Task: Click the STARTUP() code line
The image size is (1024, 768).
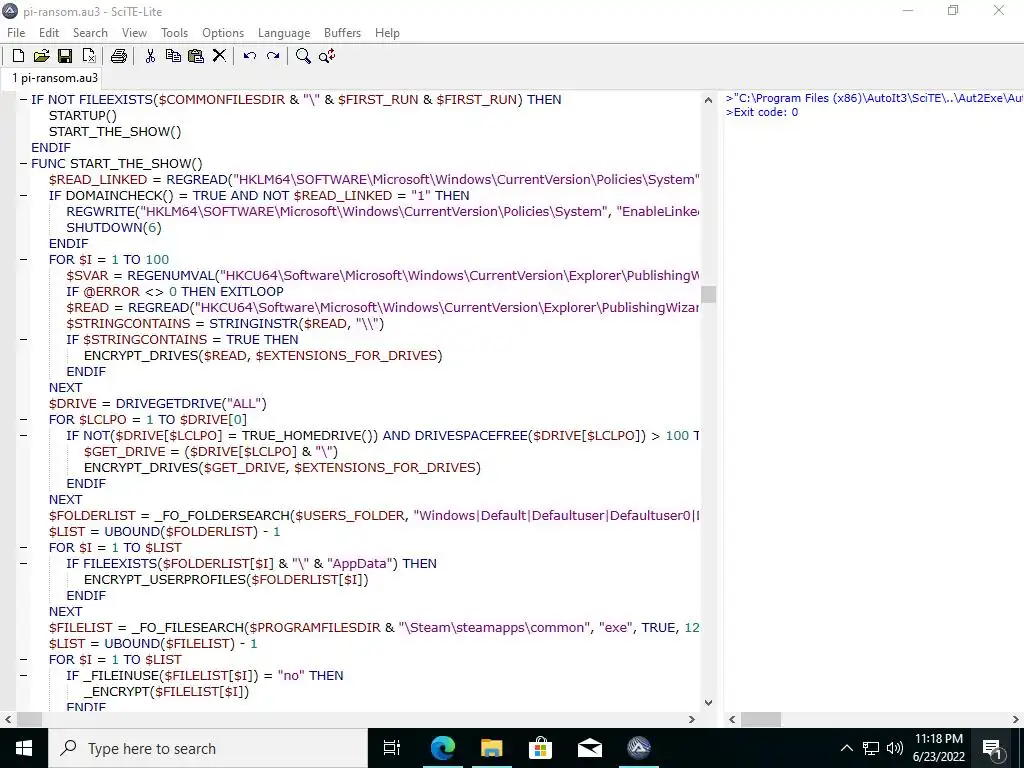Action: coord(83,116)
